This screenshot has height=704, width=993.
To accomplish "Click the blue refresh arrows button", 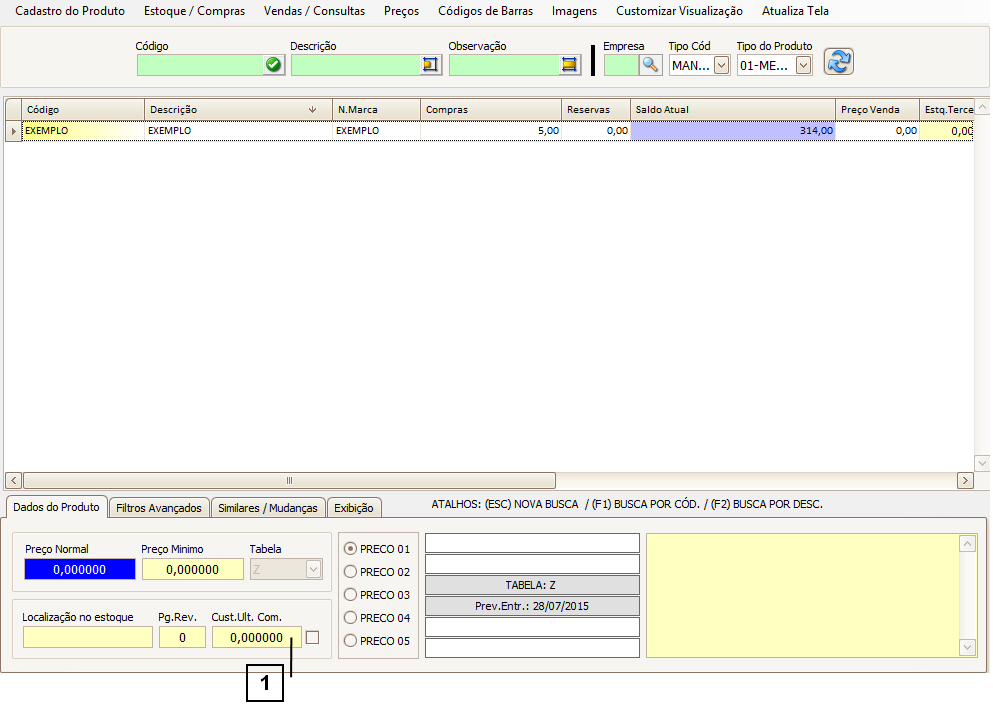I will [838, 62].
